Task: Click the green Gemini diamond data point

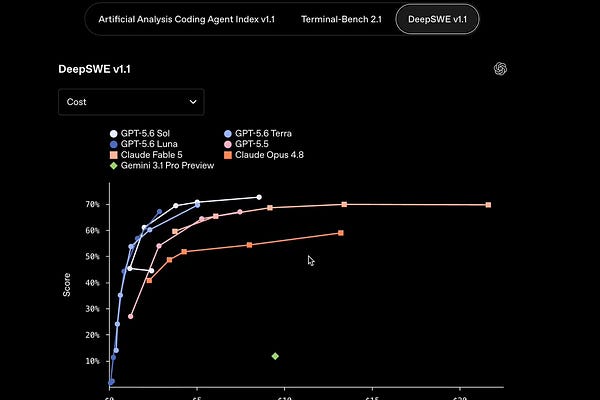Action: [x=275, y=356]
